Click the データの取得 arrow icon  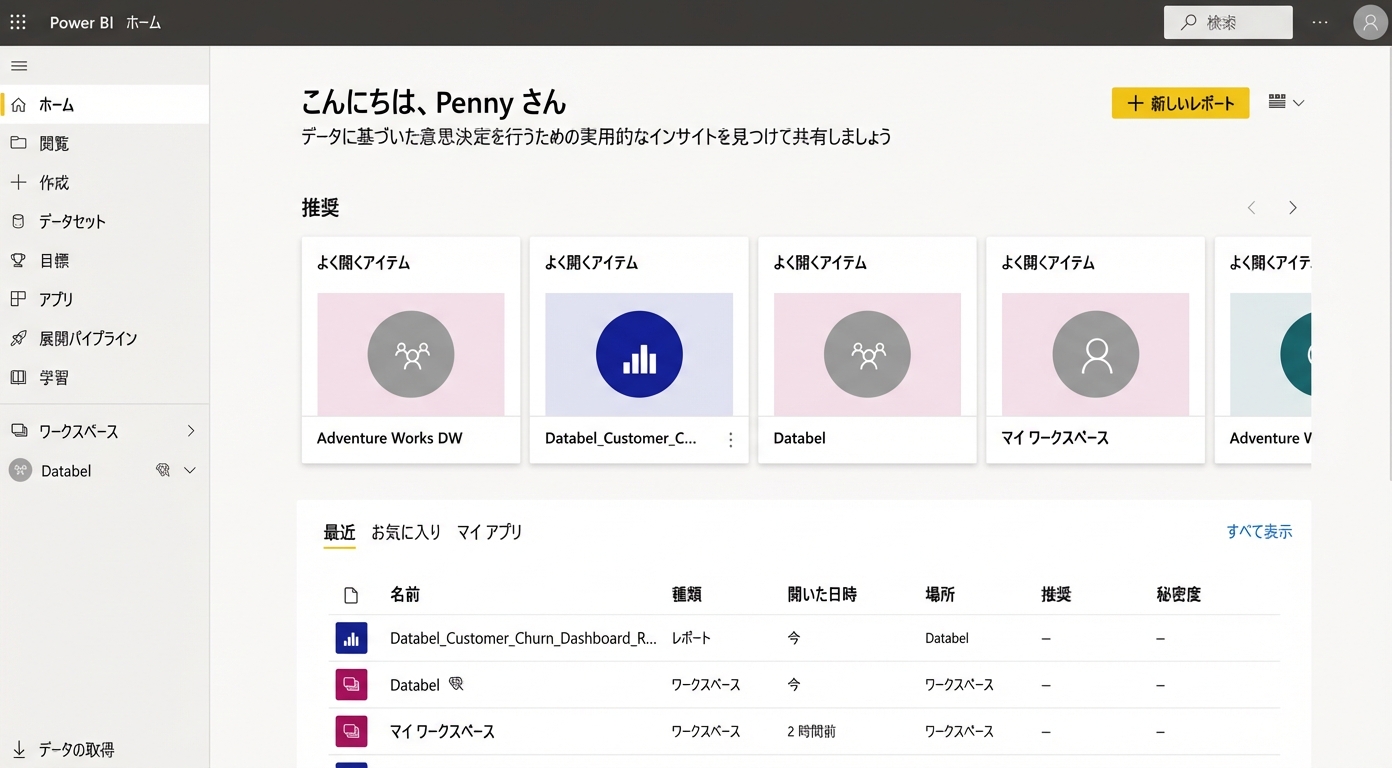click(18, 749)
